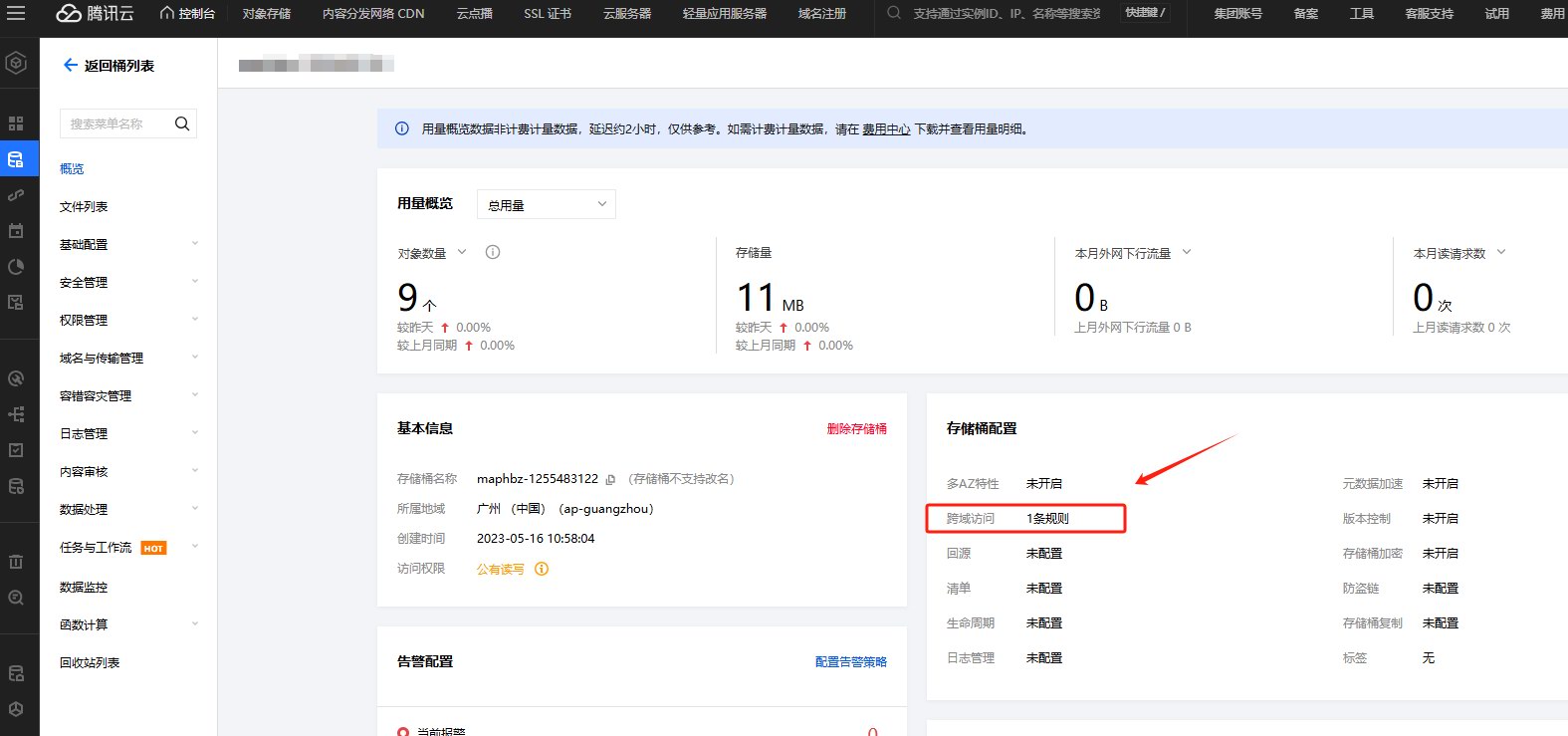Open 域名注册 in the top navigation
This screenshot has height=736, width=1568.
pos(822,13)
